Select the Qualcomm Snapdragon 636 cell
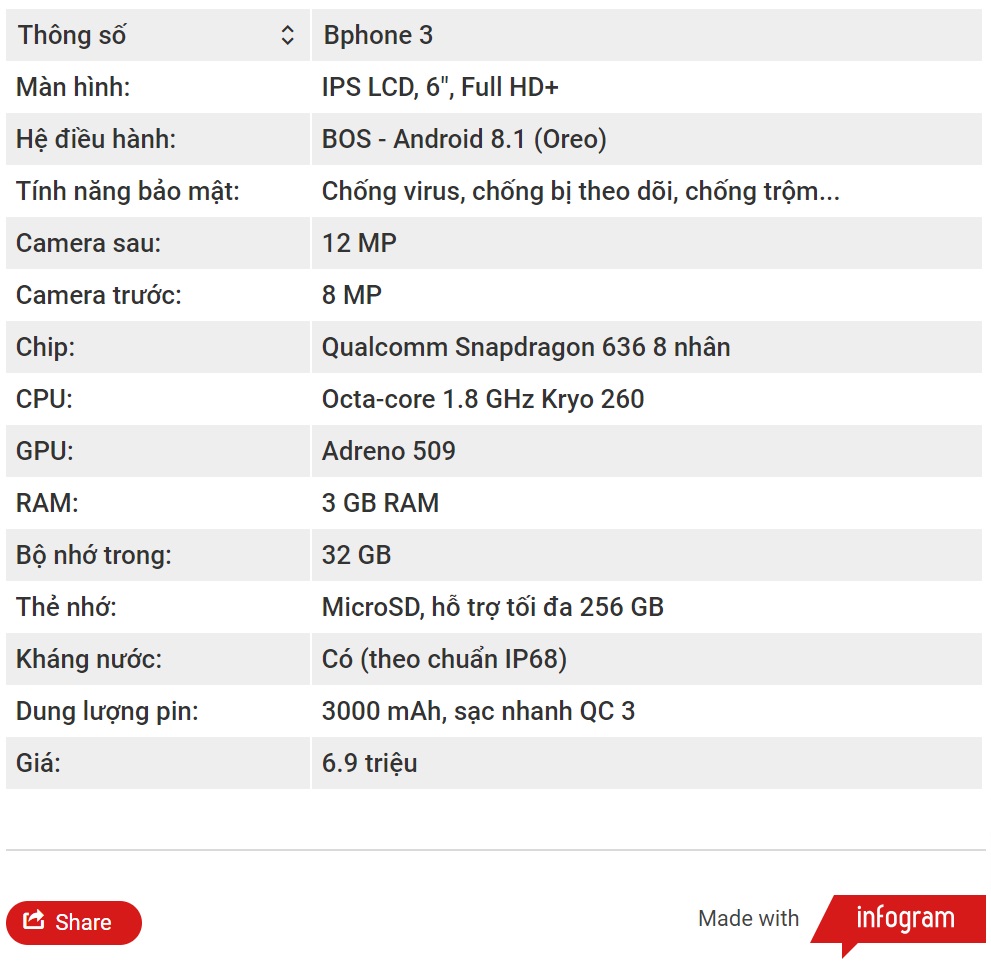This screenshot has height=965, width=991. [x=647, y=347]
